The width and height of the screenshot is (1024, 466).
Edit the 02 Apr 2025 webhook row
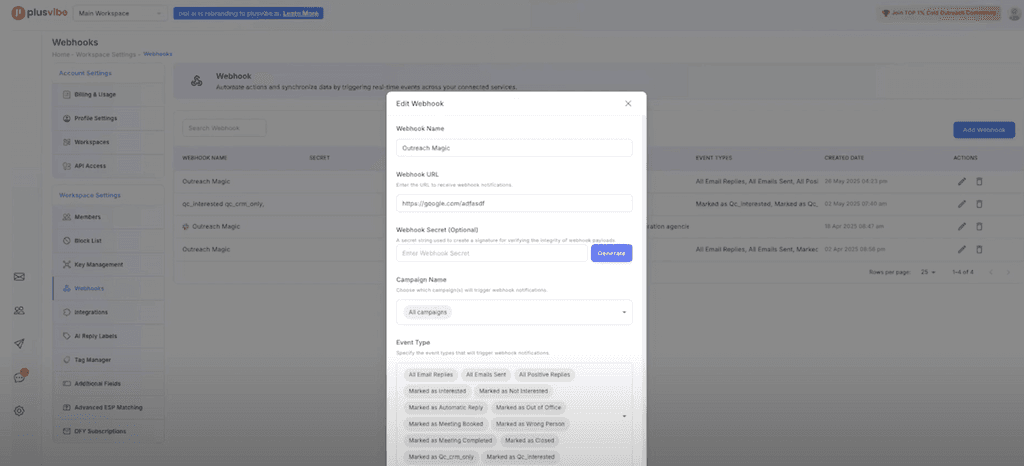[961, 249]
